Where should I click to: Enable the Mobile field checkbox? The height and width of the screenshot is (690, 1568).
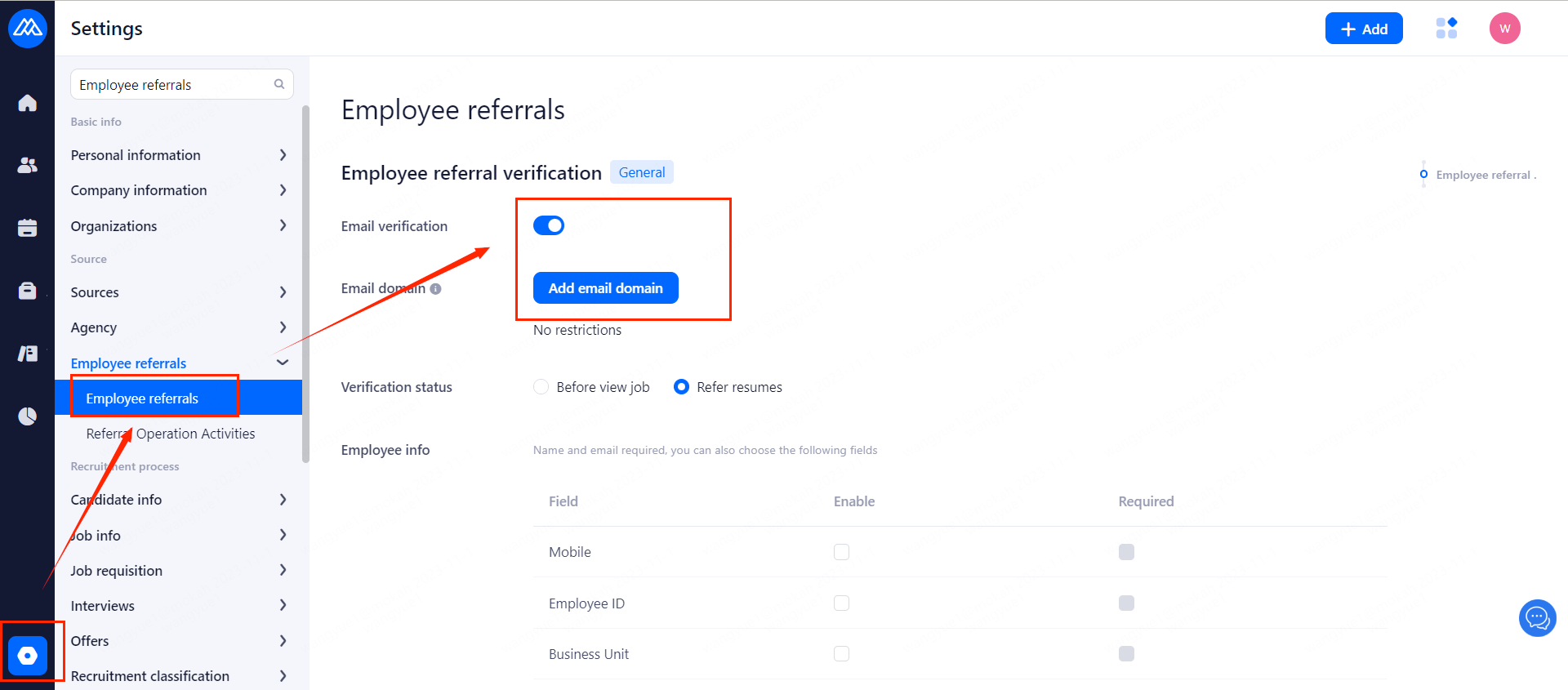pos(841,552)
